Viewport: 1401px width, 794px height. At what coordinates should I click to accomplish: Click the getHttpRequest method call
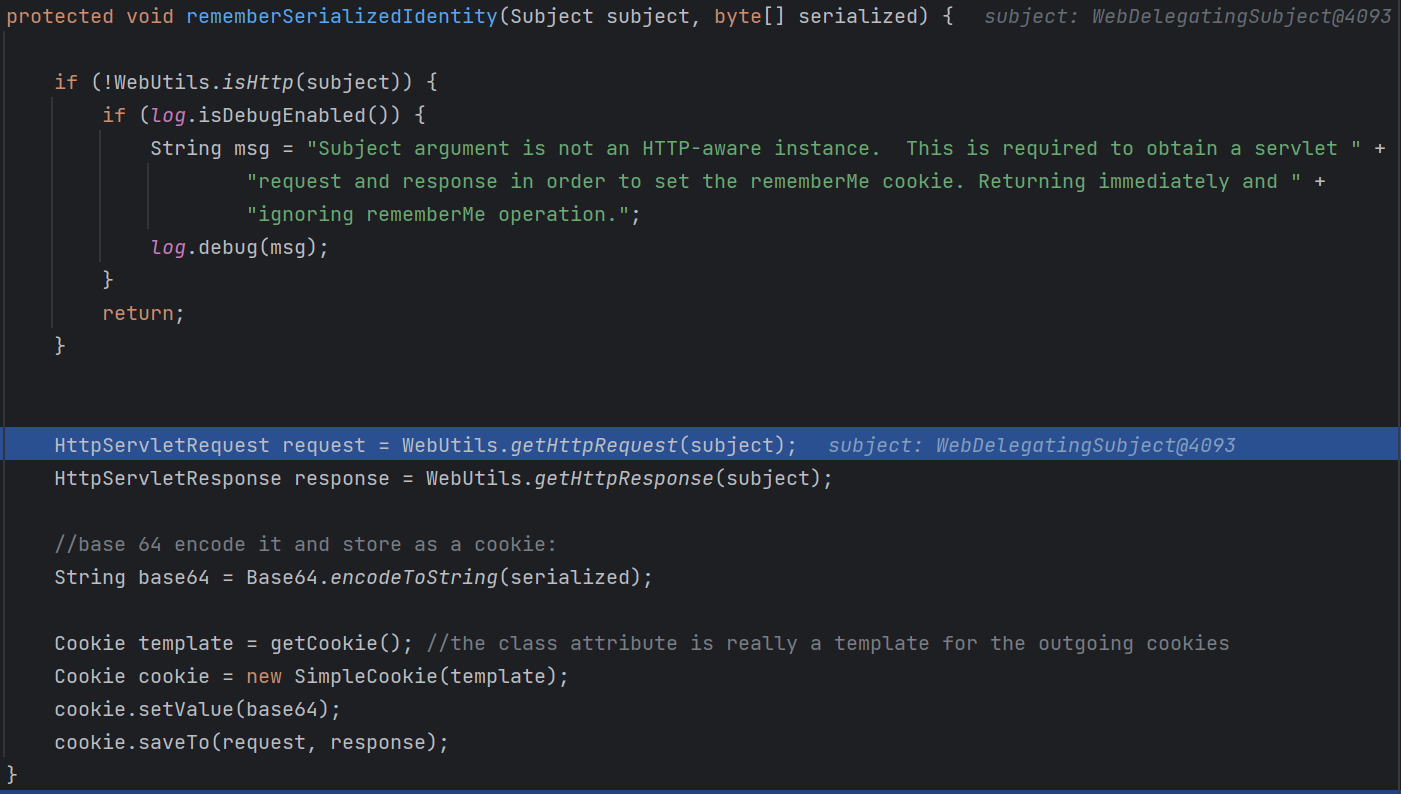tap(594, 445)
